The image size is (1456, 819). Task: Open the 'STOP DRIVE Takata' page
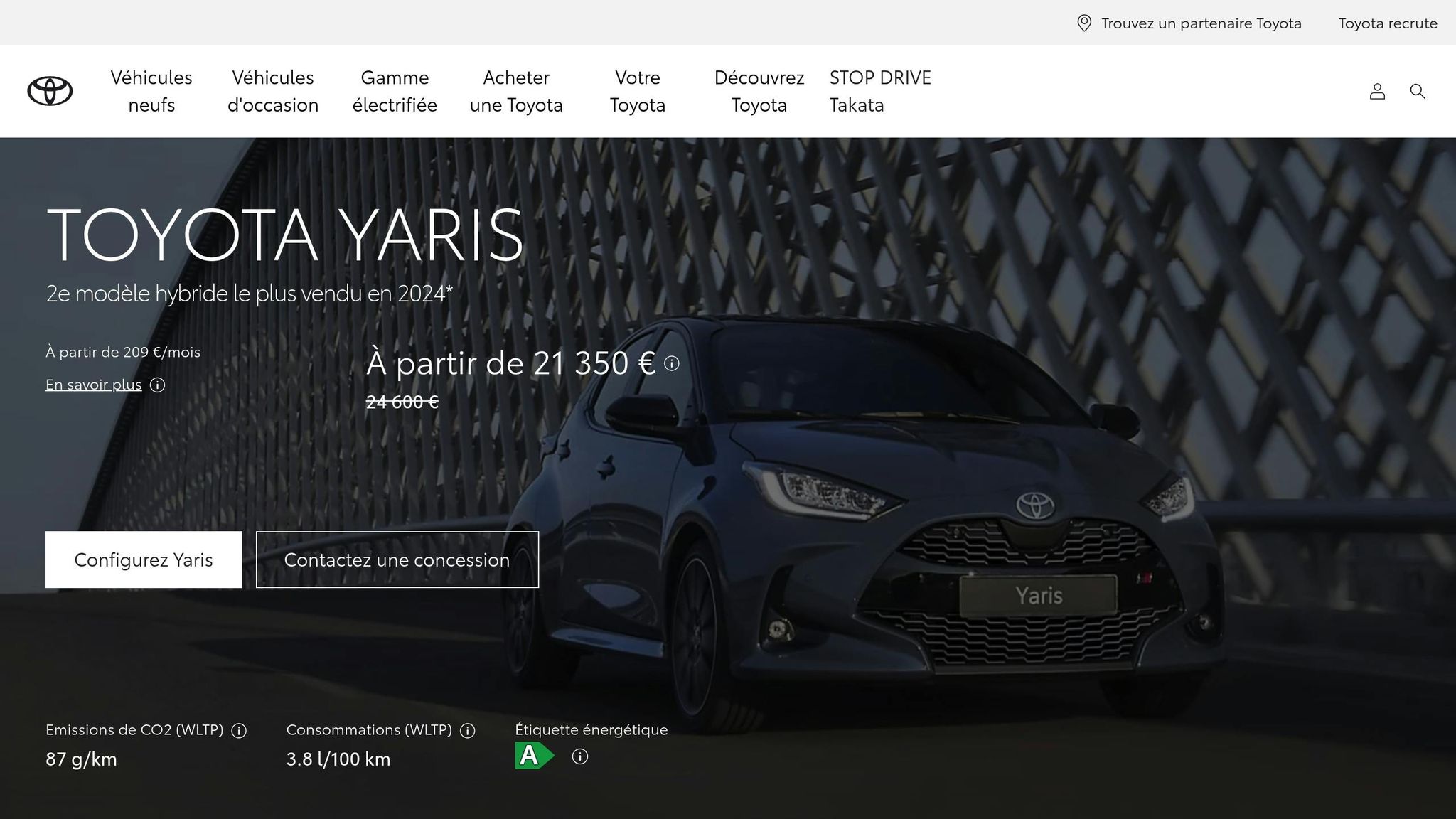pyautogui.click(x=879, y=91)
